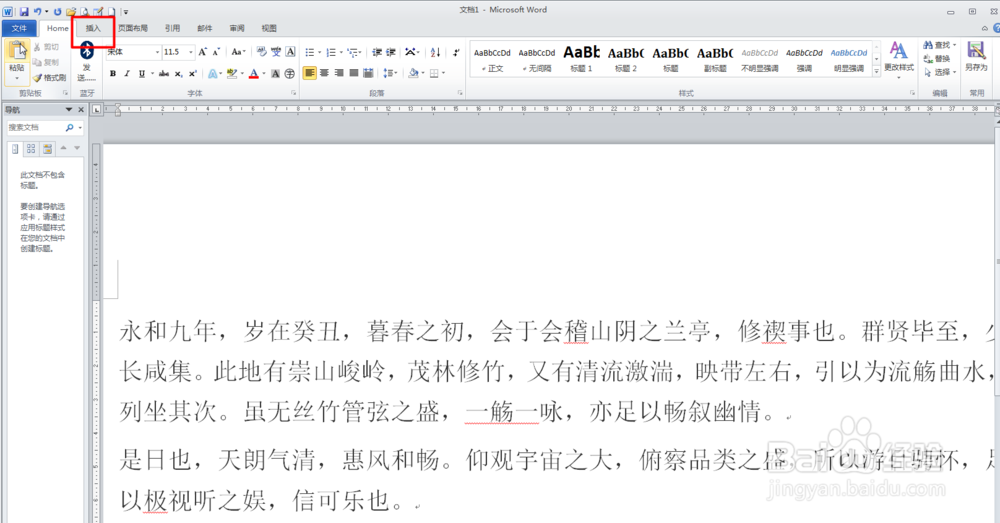Open the Bullets list dropdown arrow

click(320, 52)
